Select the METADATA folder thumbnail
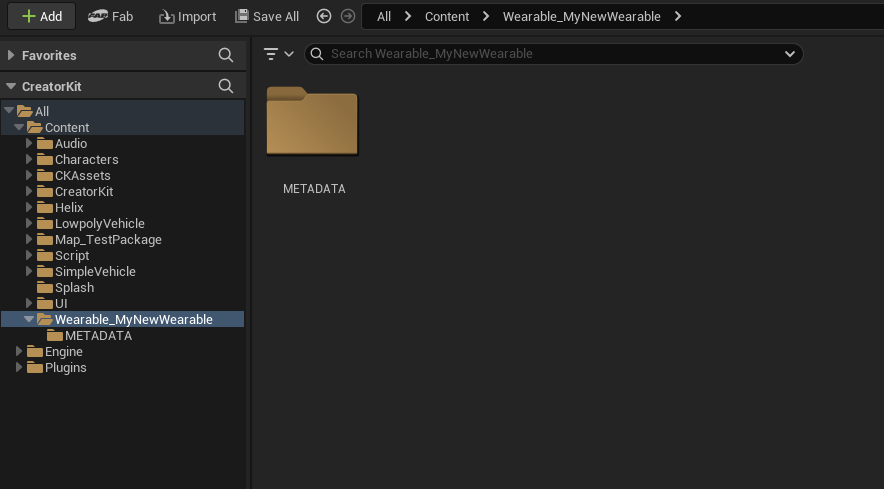The height and width of the screenshot is (489, 884). [x=312, y=122]
